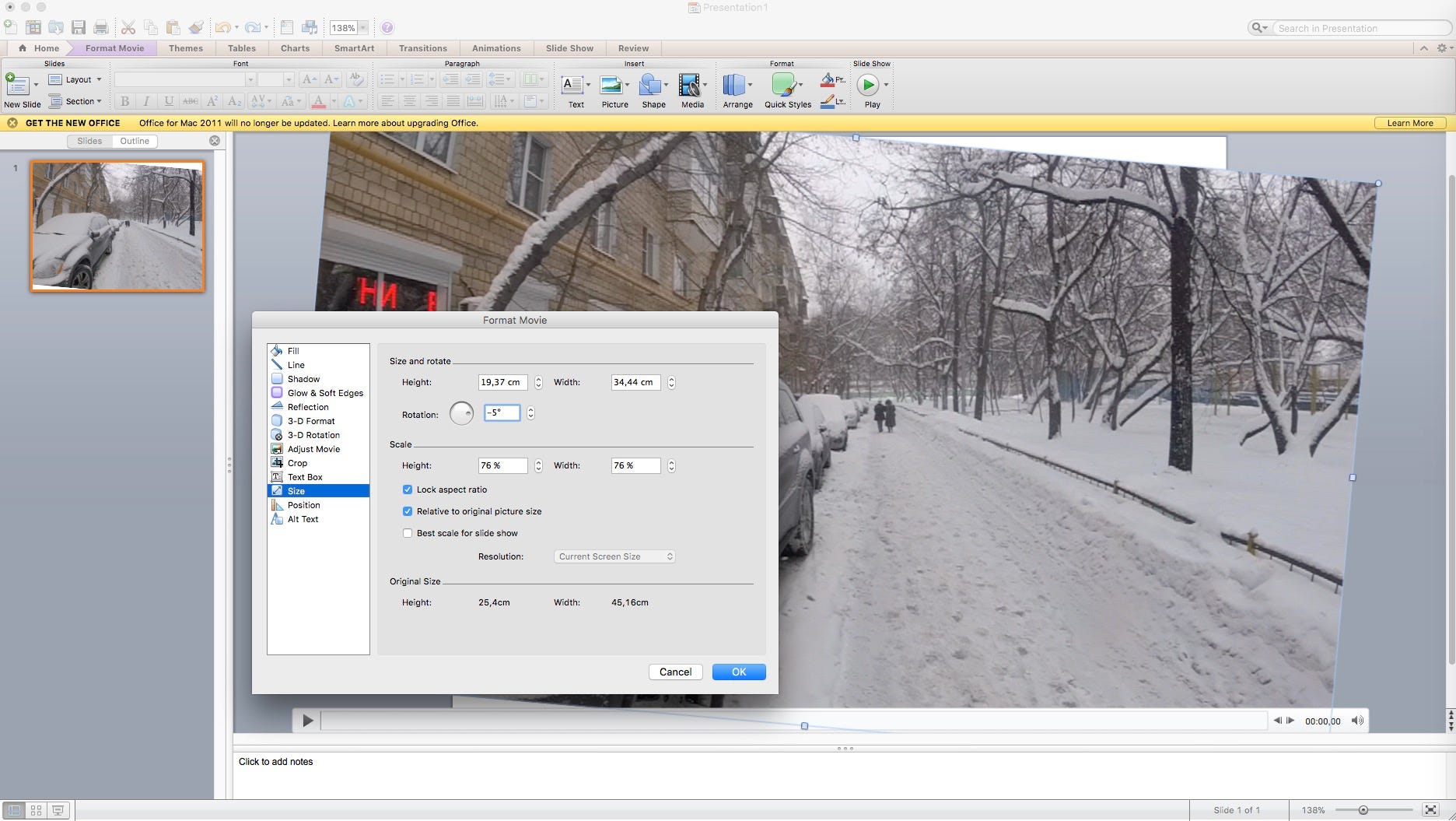
Task: Click the font color red A icon
Action: (318, 101)
